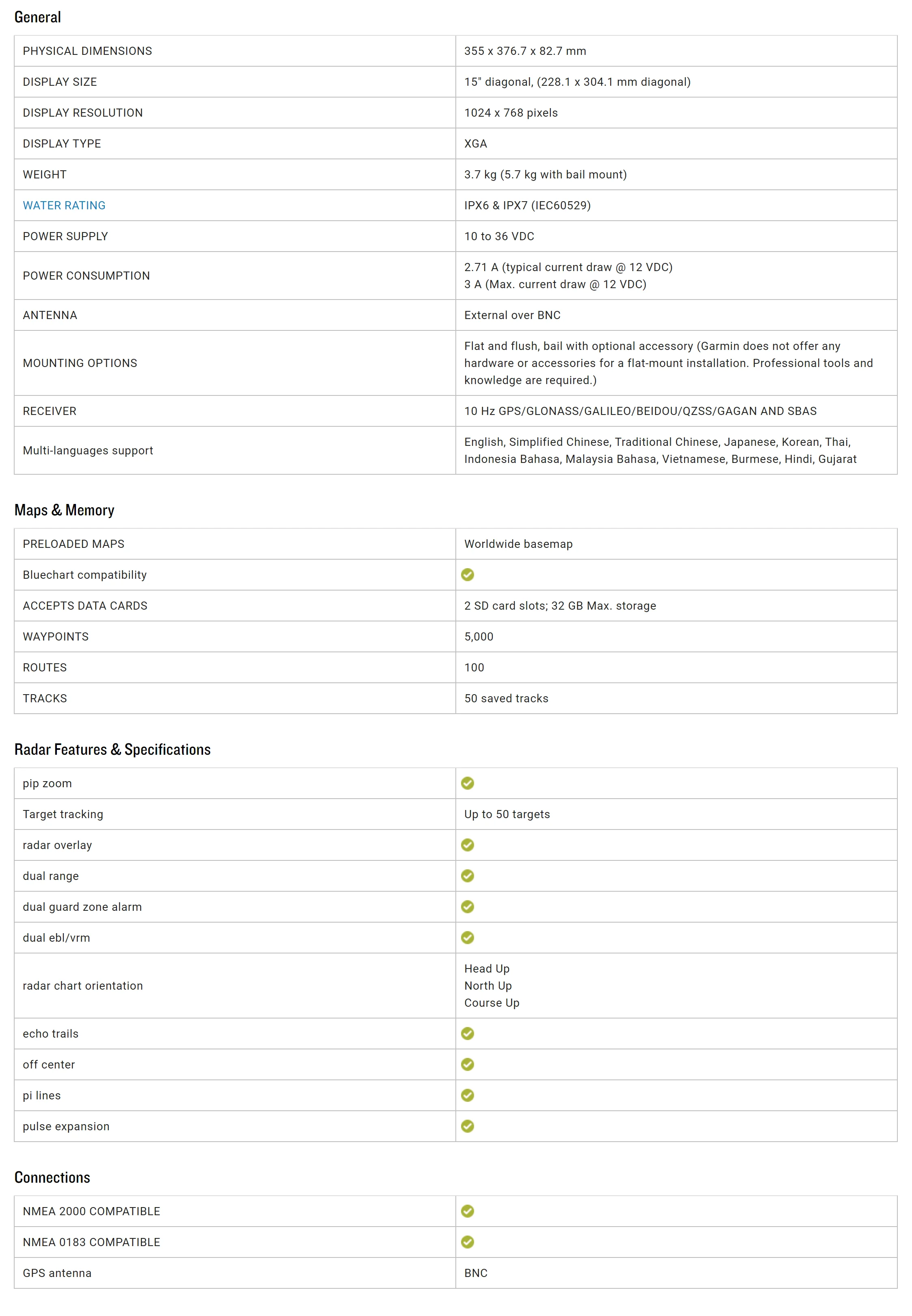The height and width of the screenshot is (1316, 912).
Task: Click the dual guard zone alarm checkmark
Action: click(x=468, y=907)
